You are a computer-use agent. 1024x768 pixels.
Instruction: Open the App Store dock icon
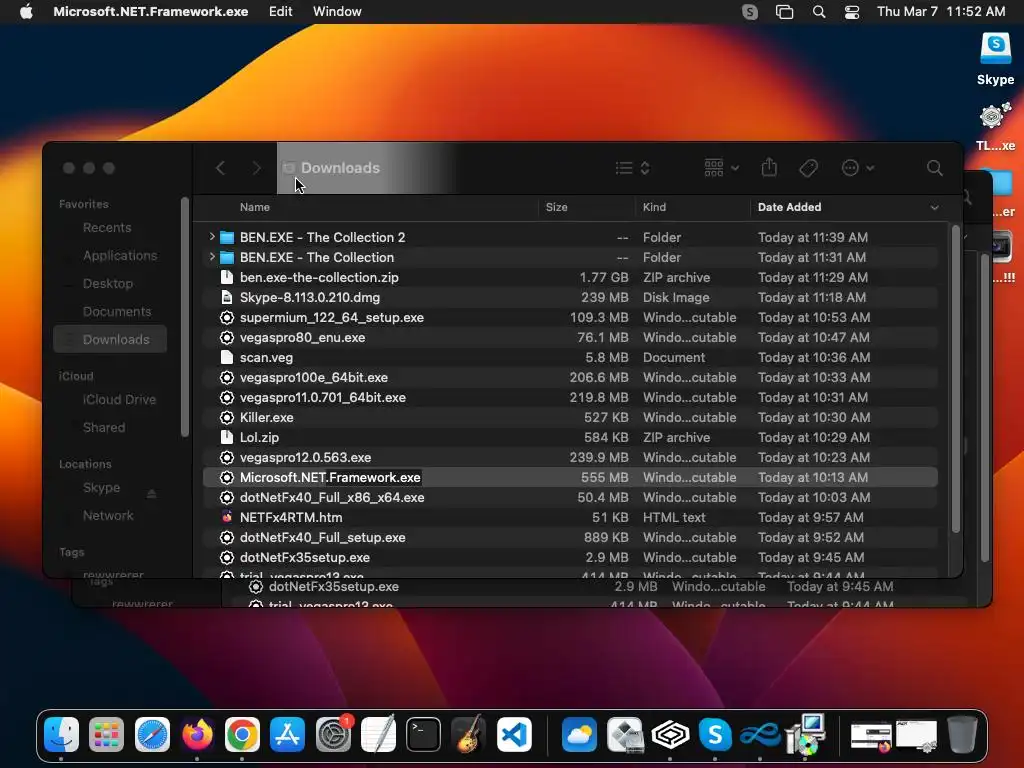(x=287, y=735)
